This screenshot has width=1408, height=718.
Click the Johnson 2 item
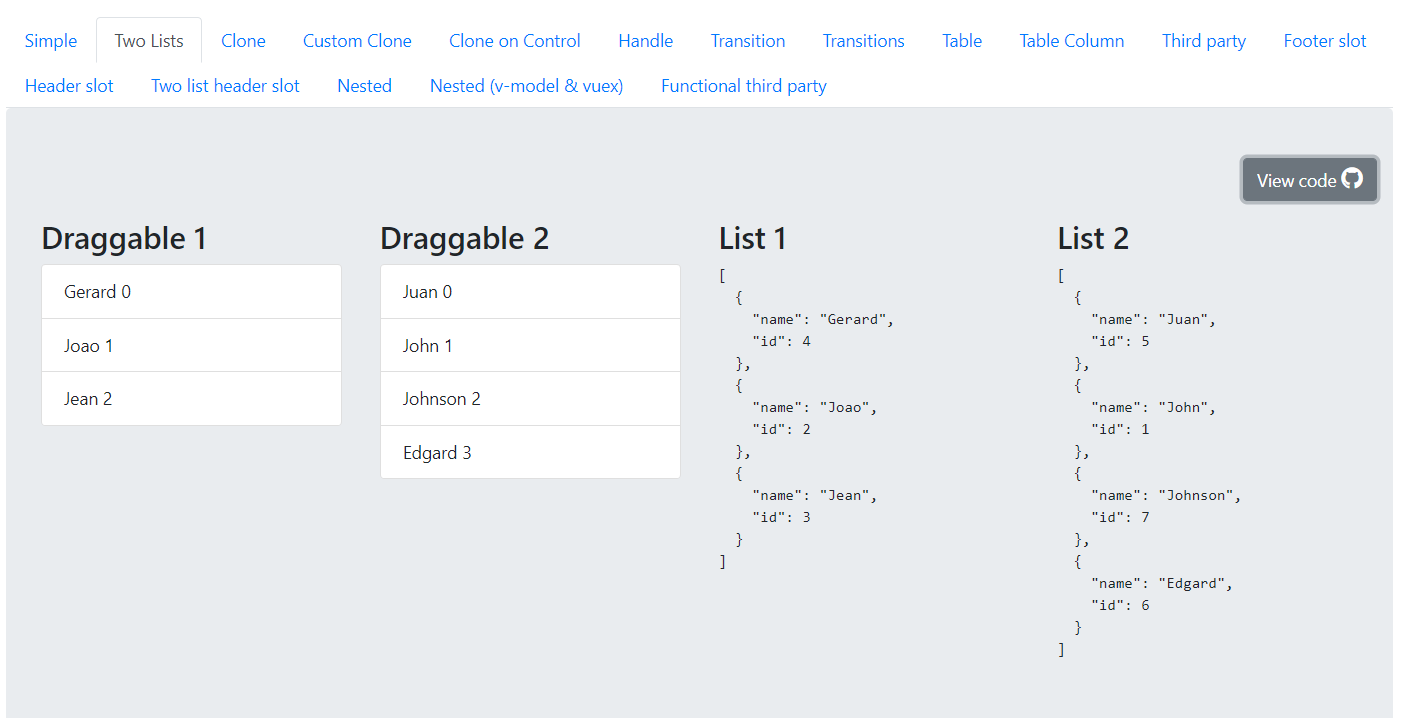(530, 399)
